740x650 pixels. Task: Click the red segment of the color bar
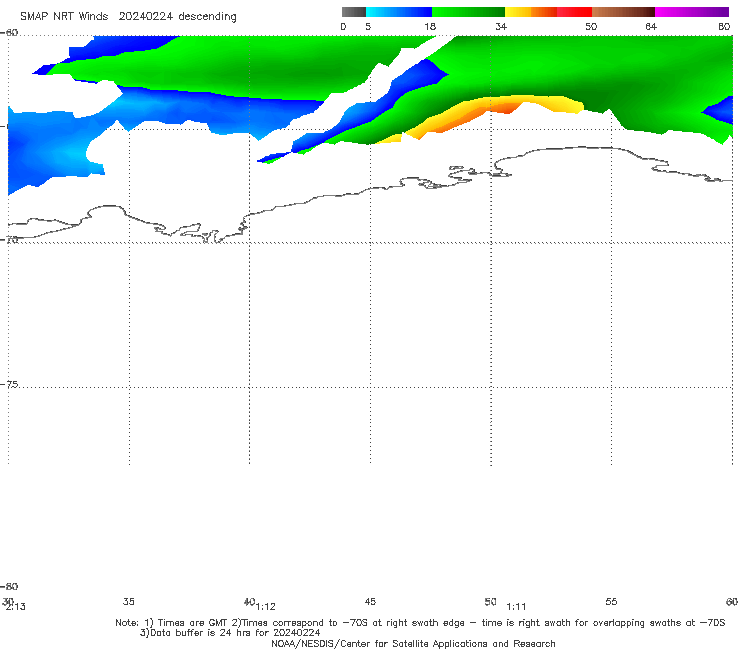pos(575,12)
